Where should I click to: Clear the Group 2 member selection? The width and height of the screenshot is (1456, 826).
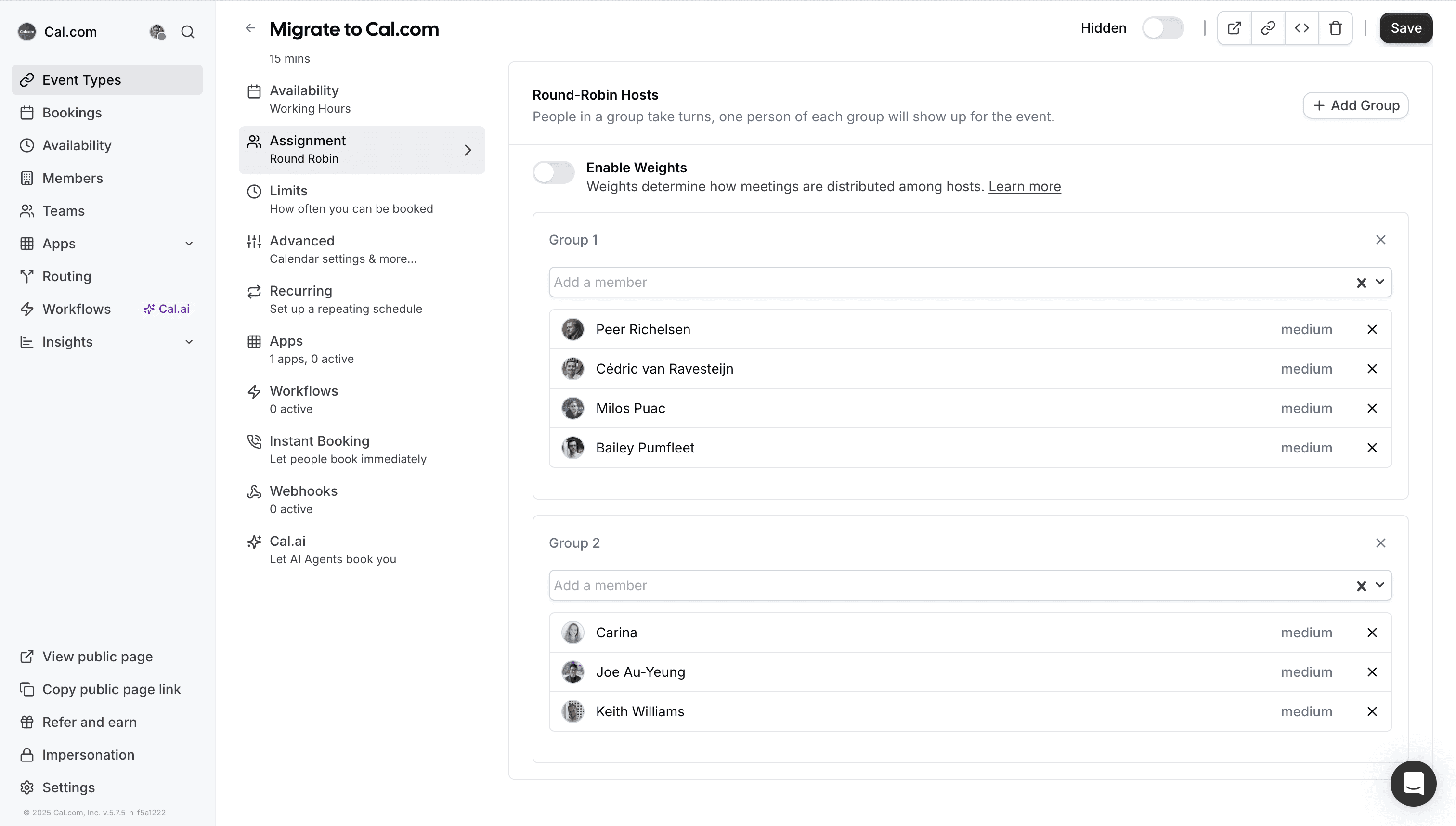pyautogui.click(x=1361, y=586)
